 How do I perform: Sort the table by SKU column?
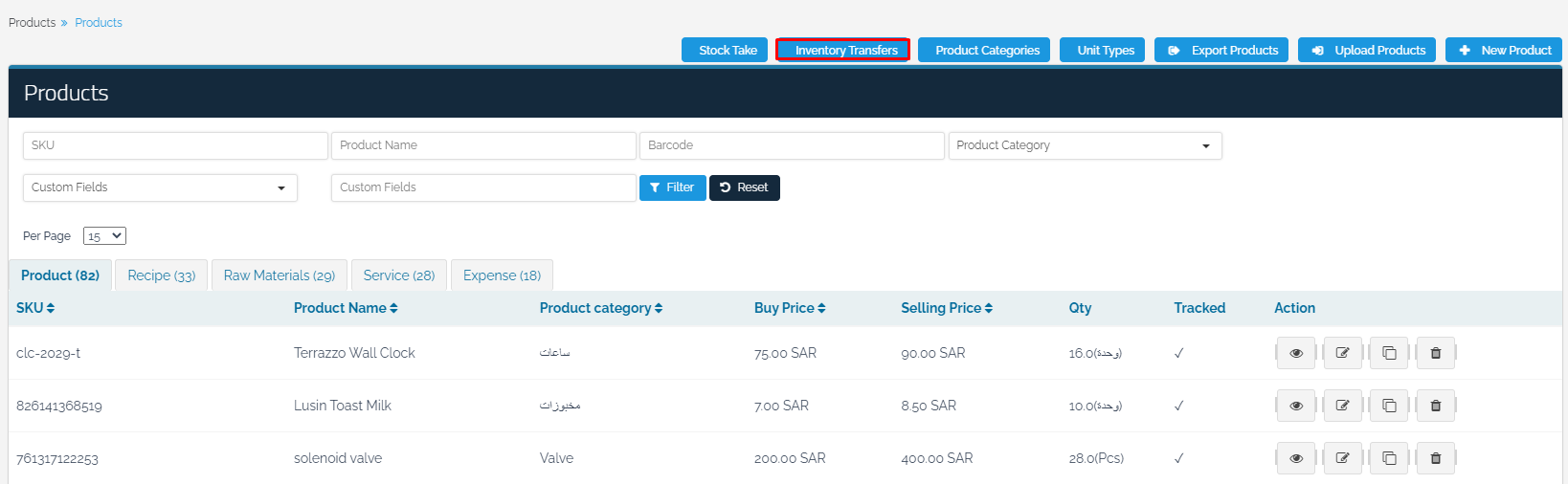coord(35,308)
